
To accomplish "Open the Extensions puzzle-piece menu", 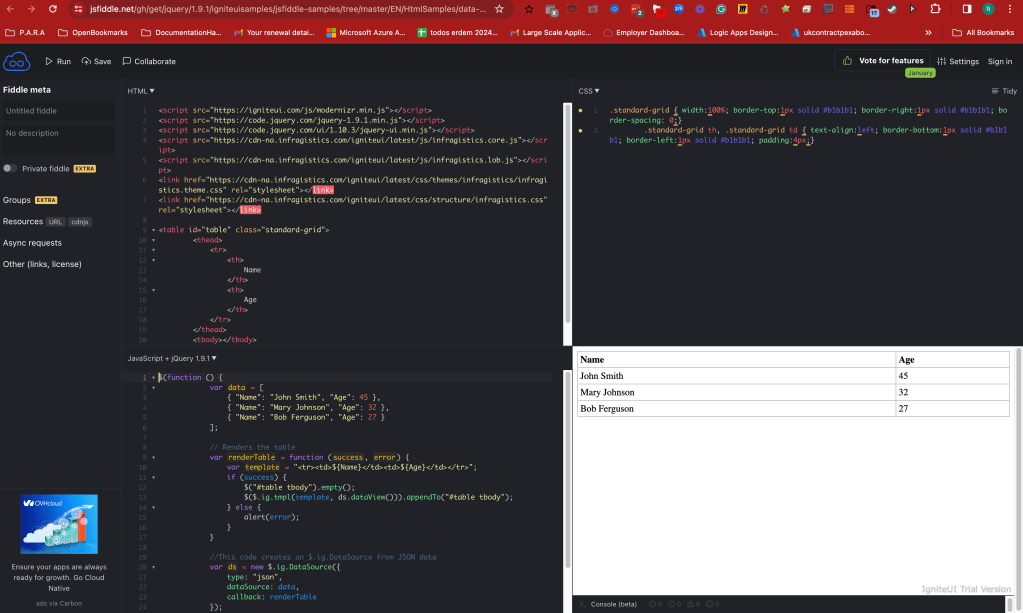I will (936, 9).
